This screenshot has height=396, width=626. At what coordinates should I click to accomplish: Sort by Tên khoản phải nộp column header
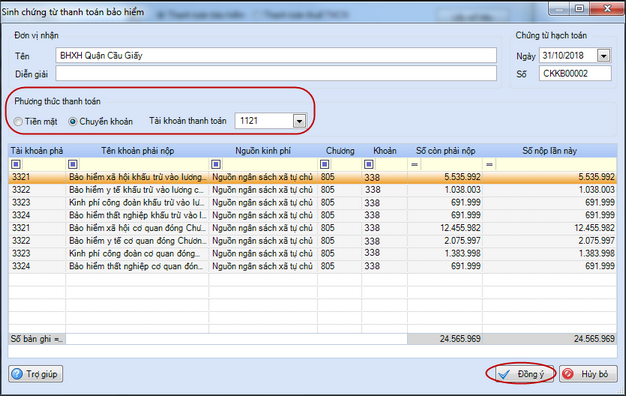[x=137, y=151]
